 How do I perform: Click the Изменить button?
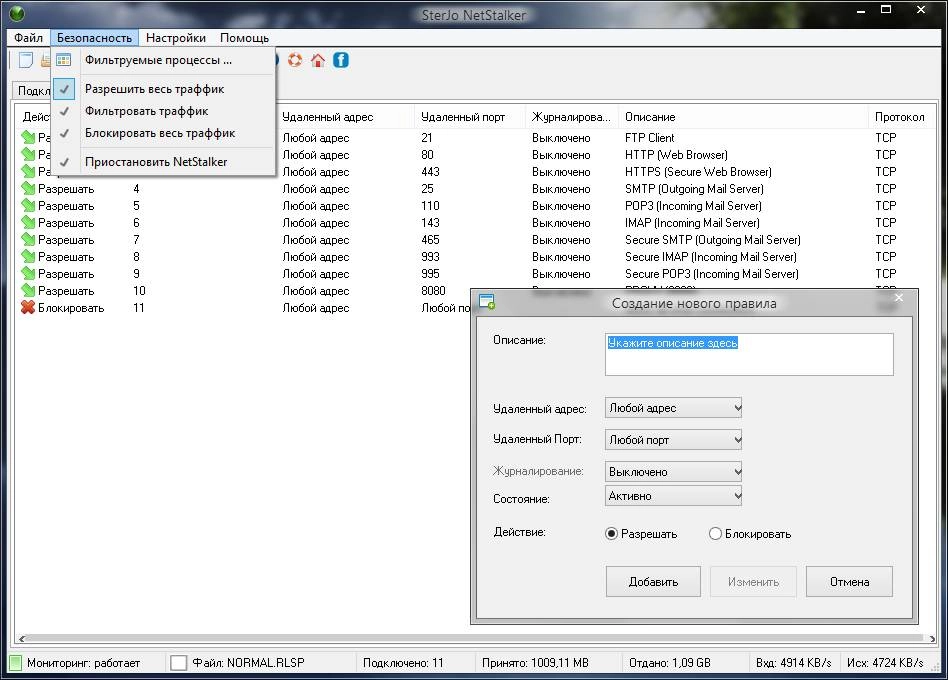point(753,581)
